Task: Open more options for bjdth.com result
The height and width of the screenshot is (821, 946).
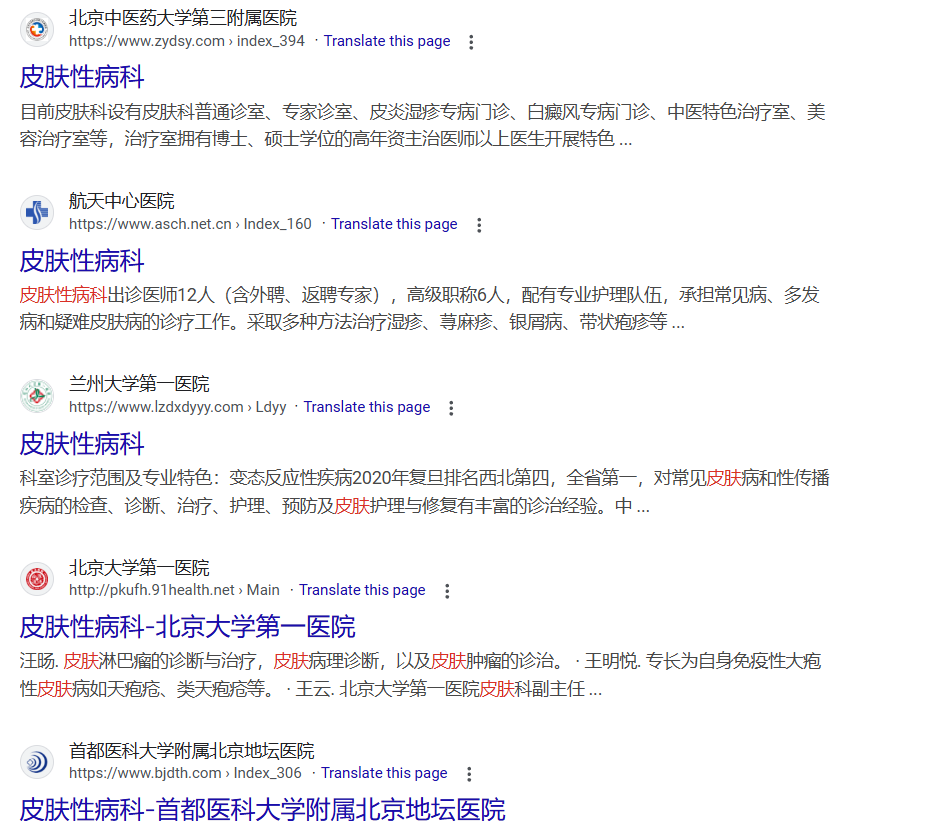Action: click(469, 774)
